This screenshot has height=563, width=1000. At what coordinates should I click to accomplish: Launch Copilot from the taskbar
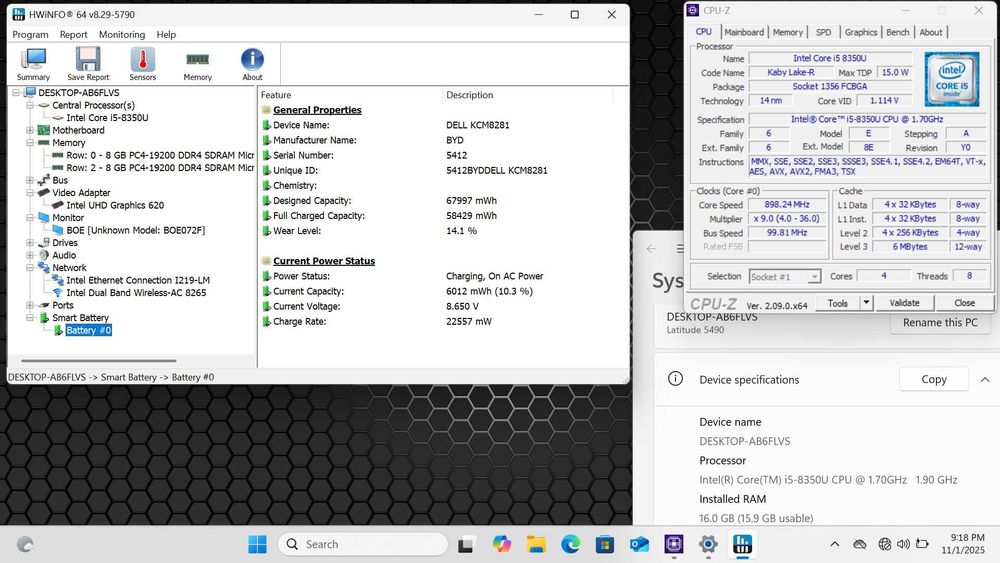point(502,545)
